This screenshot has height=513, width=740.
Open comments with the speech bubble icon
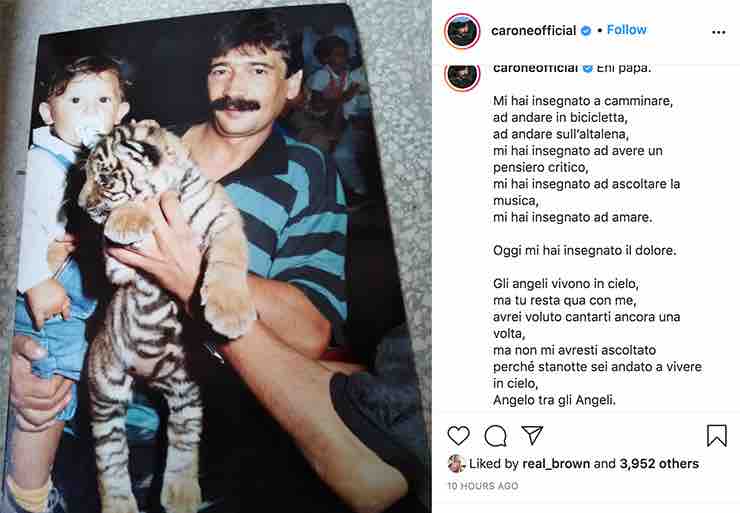pos(496,436)
